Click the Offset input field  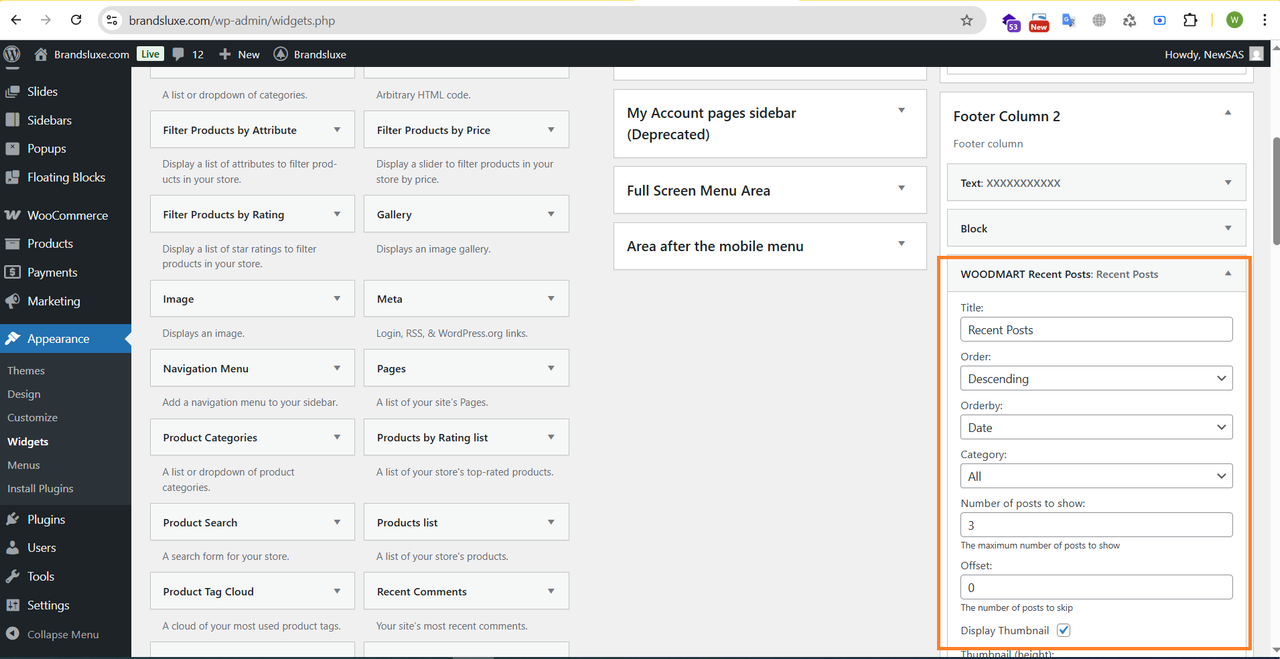[1096, 587]
